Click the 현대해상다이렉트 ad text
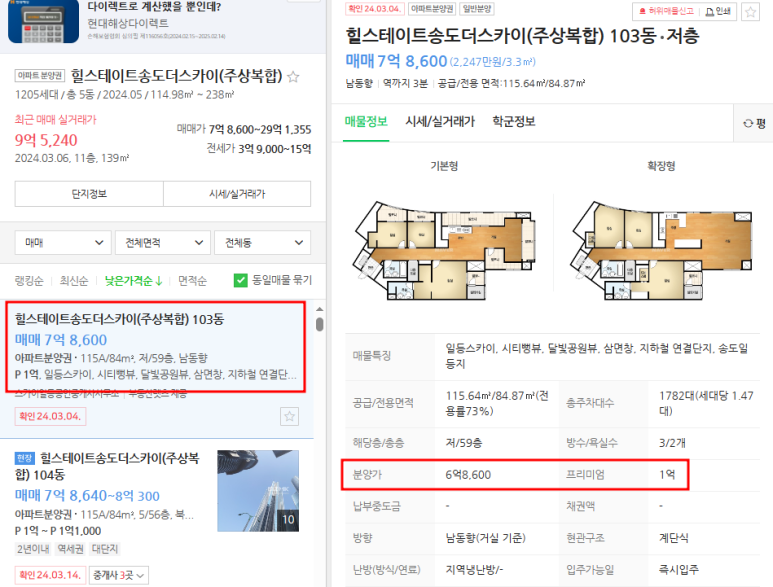Screen dimensions: 773x587 tap(128, 23)
